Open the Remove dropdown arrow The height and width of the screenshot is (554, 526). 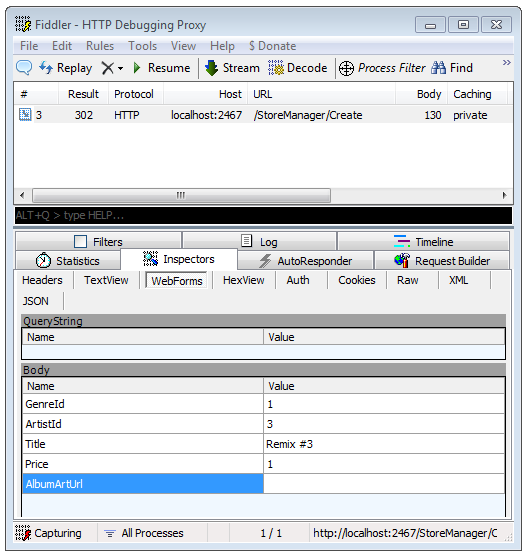[x=120, y=68]
